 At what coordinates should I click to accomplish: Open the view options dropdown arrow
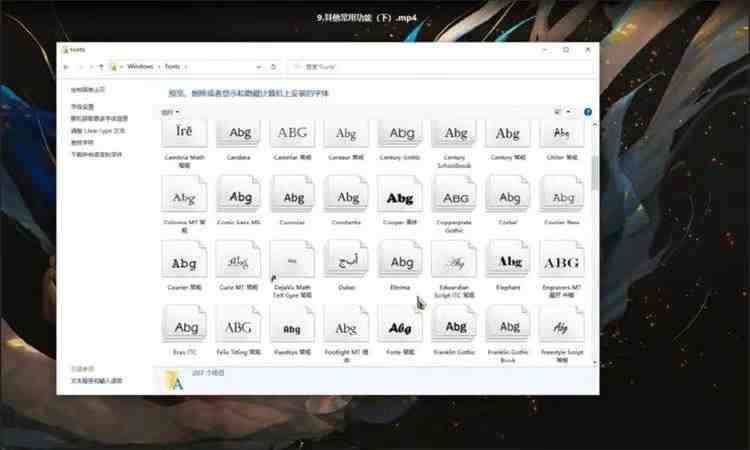point(569,112)
